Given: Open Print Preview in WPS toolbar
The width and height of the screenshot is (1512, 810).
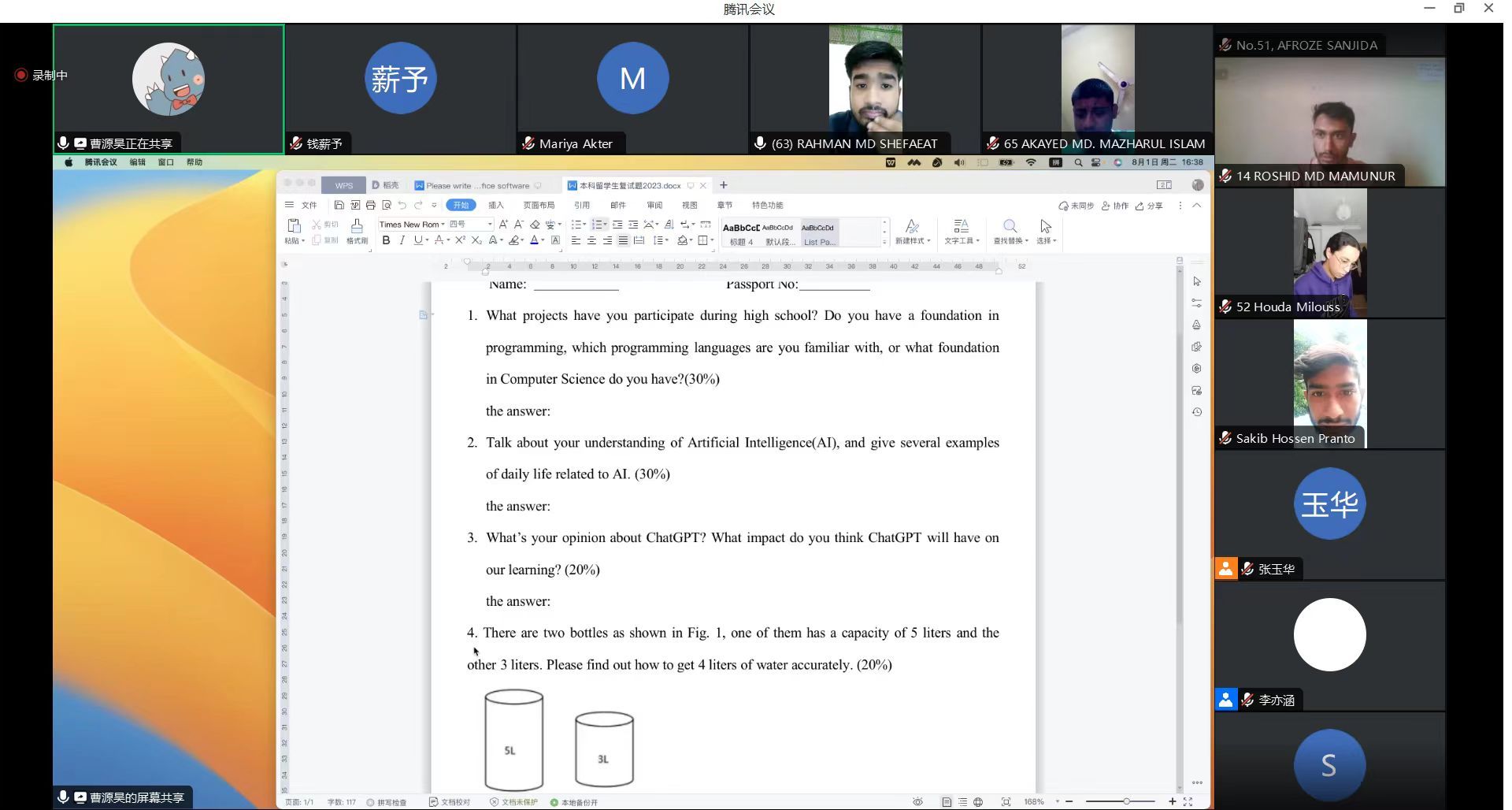Looking at the screenshot, I should [x=386, y=206].
